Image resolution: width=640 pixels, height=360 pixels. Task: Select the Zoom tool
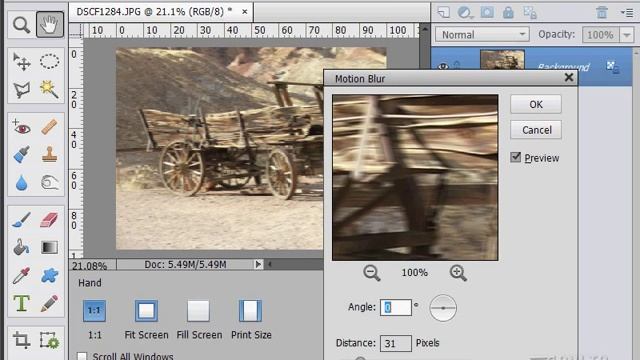click(x=21, y=25)
